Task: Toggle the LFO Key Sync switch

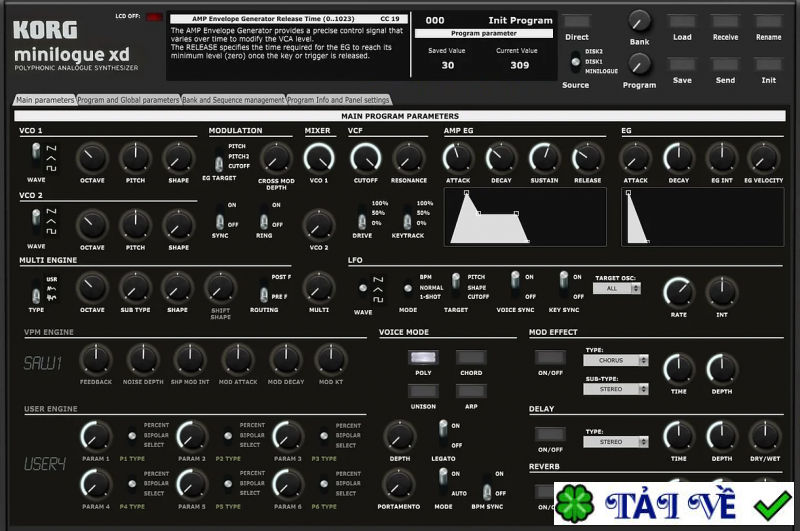Action: (x=563, y=285)
